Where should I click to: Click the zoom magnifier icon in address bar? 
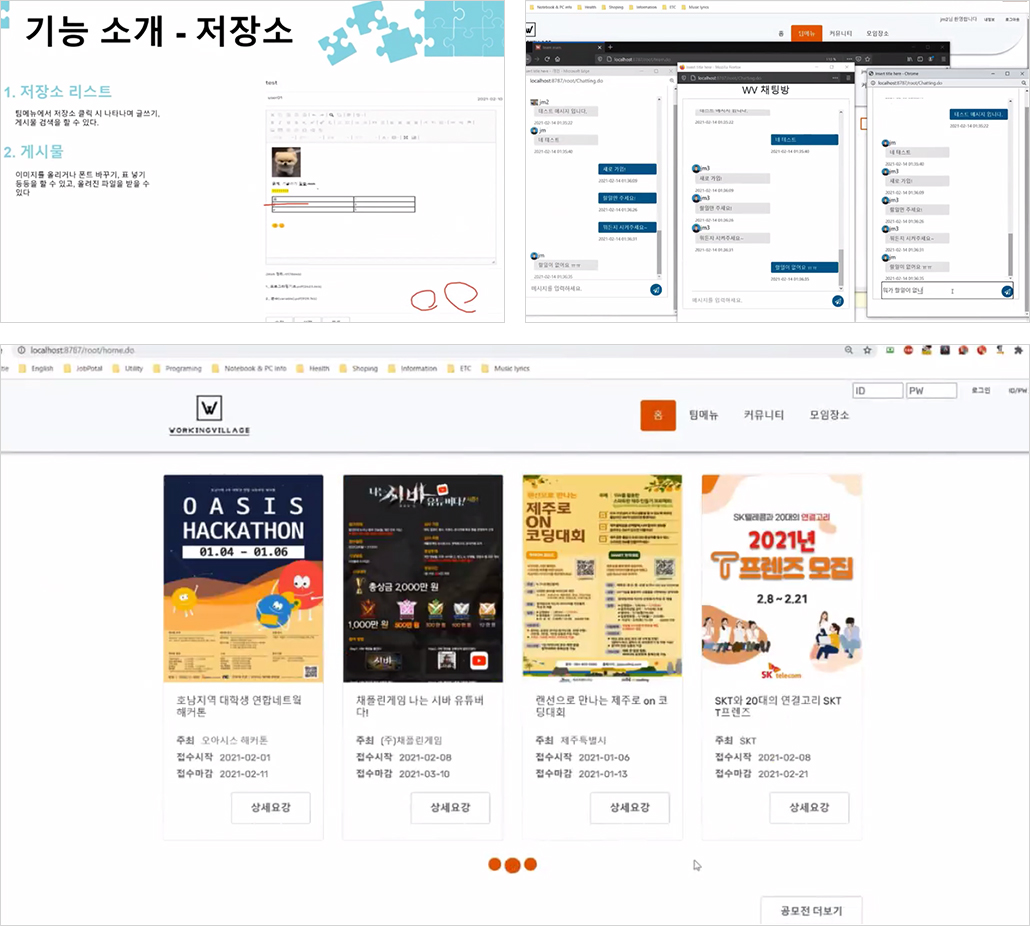[849, 350]
